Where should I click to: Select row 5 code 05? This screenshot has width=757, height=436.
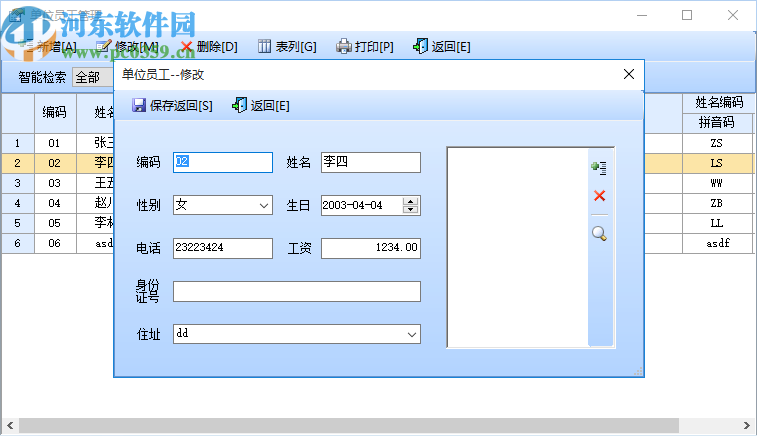54,223
